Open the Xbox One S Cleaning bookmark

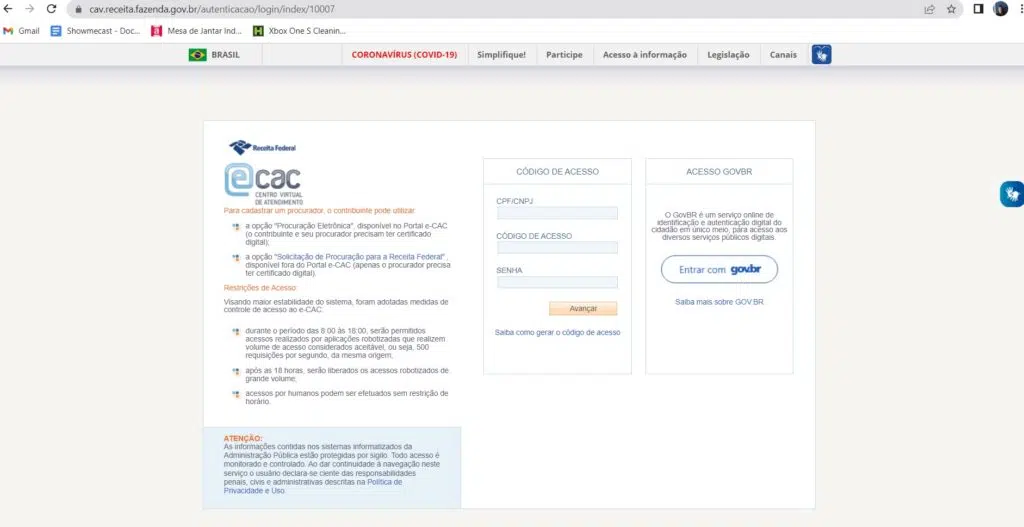click(299, 31)
